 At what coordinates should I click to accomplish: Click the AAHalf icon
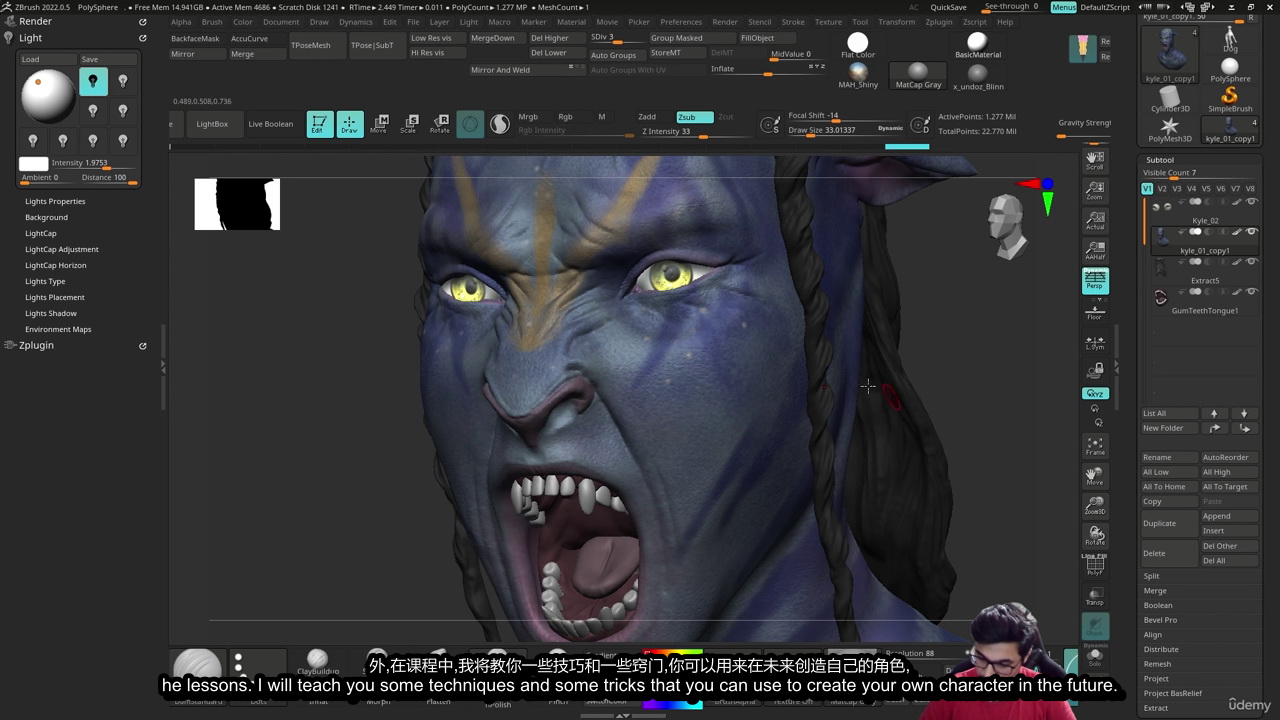pyautogui.click(x=1095, y=251)
